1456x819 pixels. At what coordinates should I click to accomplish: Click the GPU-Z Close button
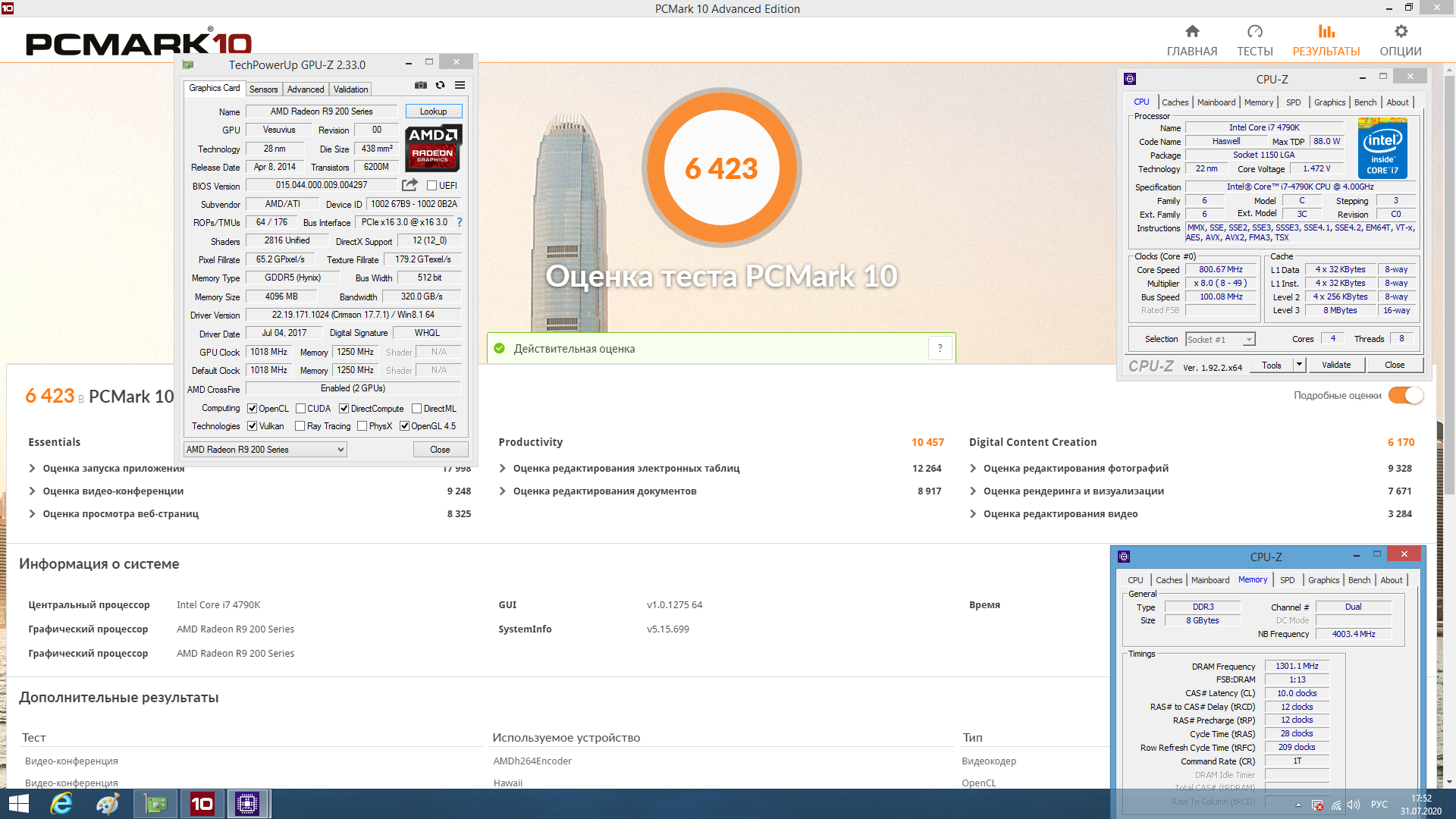coord(440,450)
